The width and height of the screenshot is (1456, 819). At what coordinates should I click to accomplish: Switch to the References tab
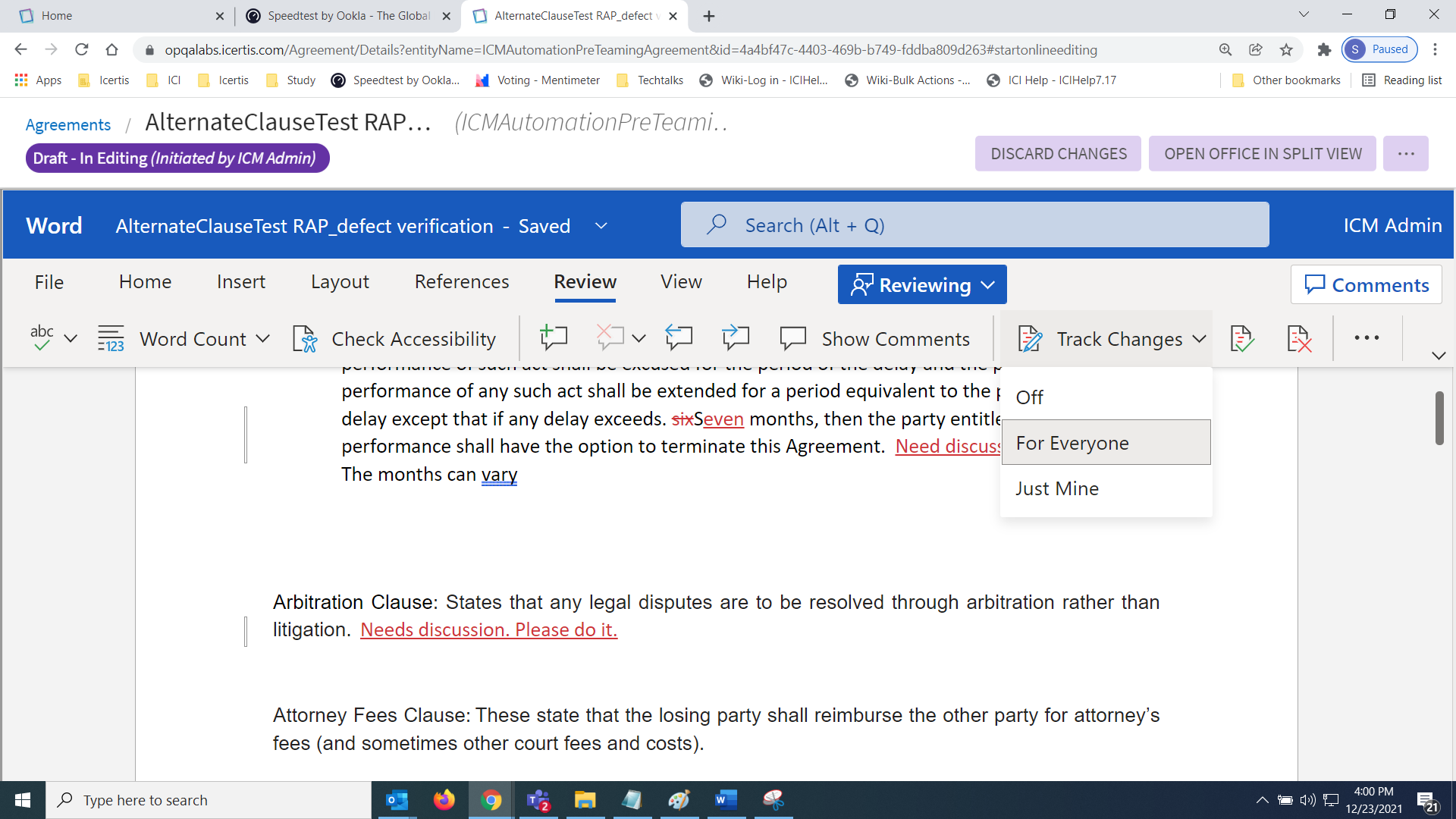coord(461,282)
